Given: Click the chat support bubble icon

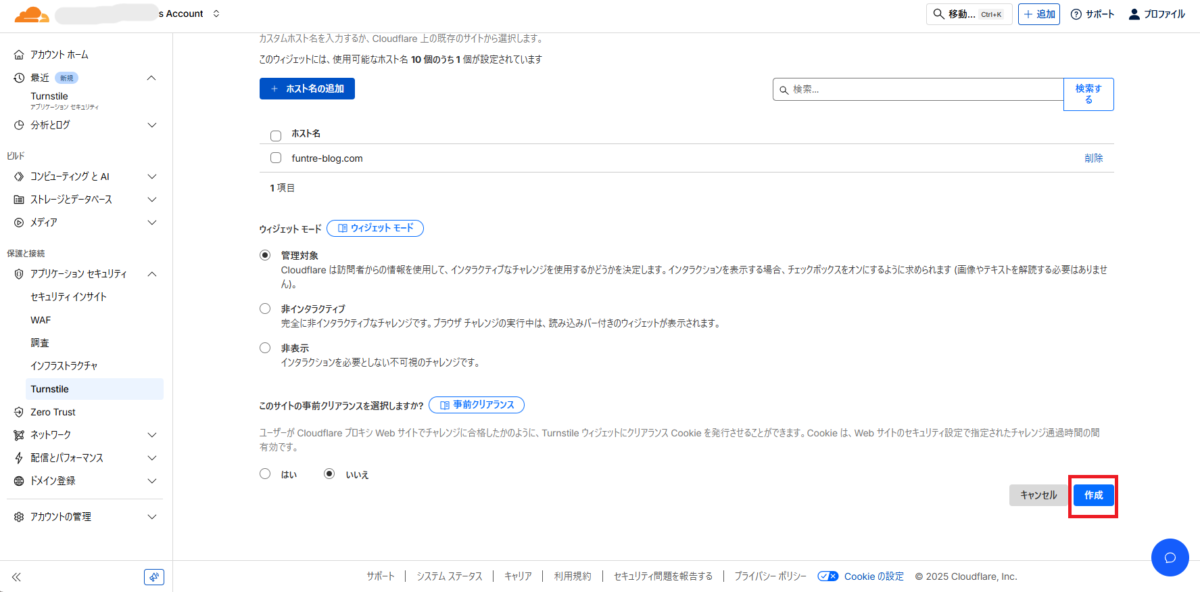Looking at the screenshot, I should 1169,557.
